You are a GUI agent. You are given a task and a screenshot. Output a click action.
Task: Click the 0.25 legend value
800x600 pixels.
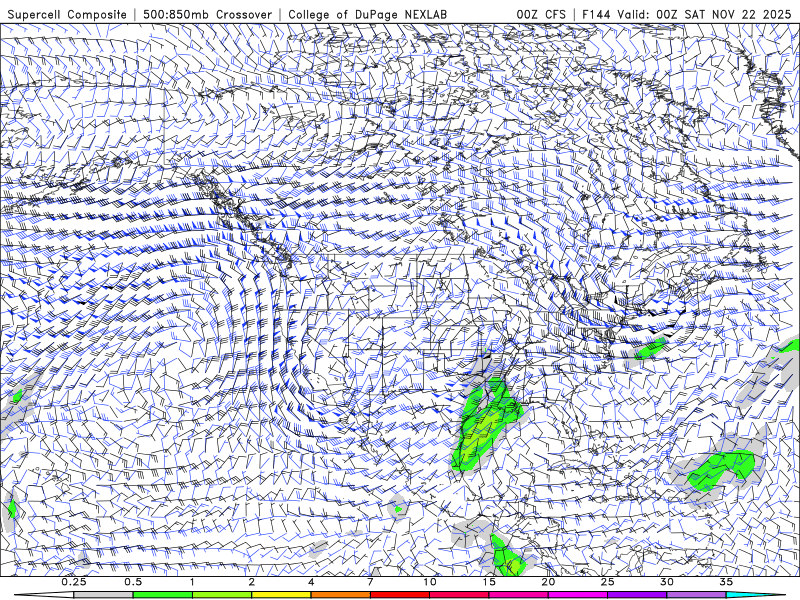74,582
